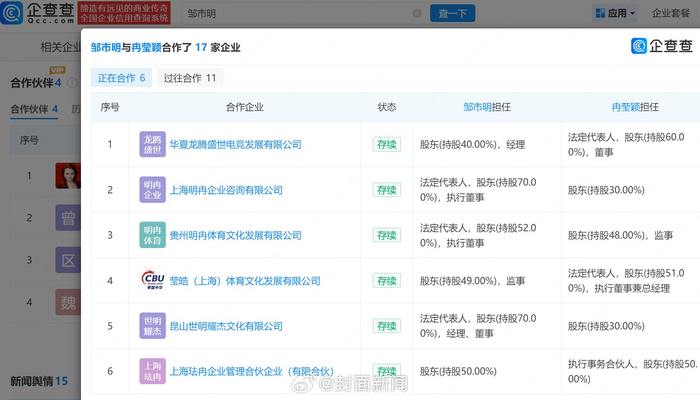
Task: Open the 企业套餐 menu item
Action: tap(671, 13)
